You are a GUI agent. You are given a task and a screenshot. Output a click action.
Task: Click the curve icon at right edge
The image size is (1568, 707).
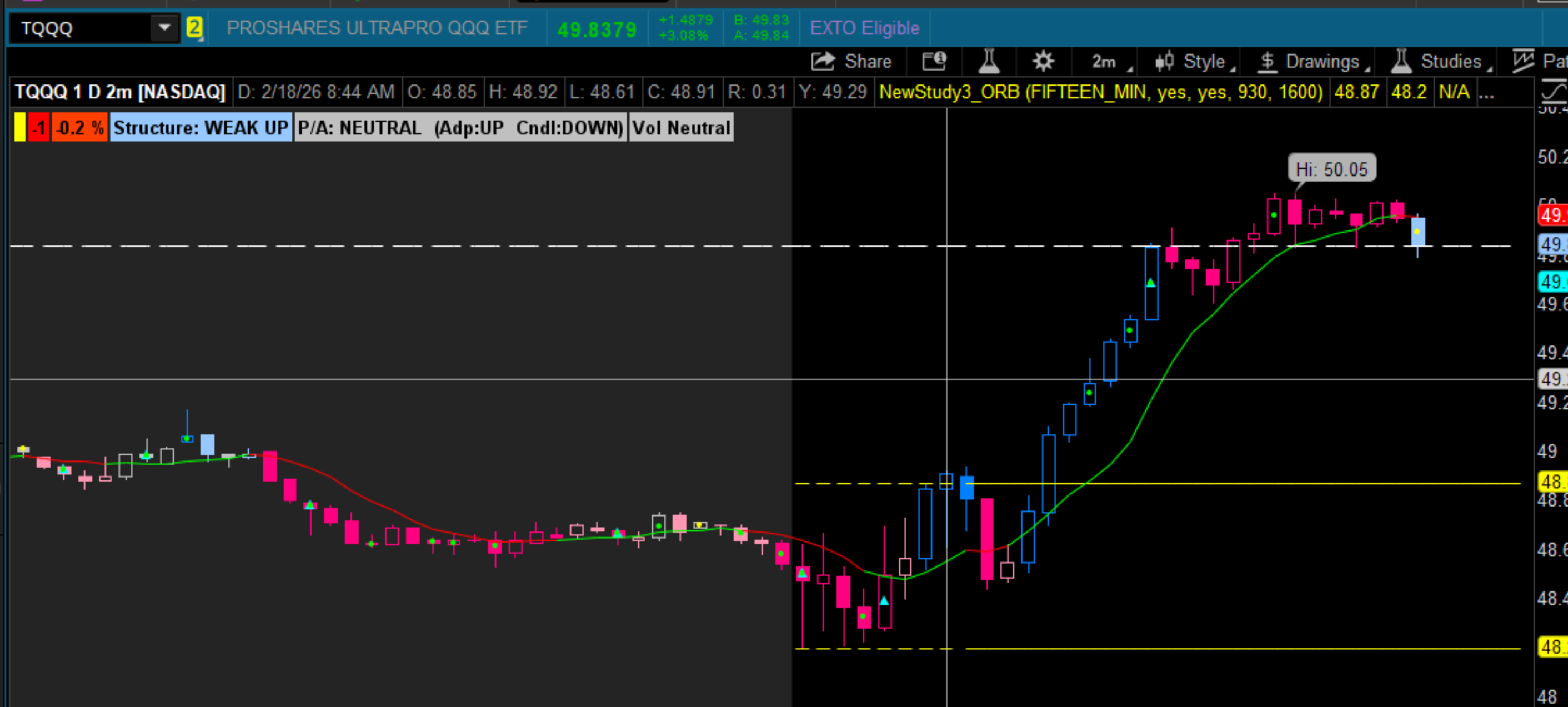coord(1554,93)
